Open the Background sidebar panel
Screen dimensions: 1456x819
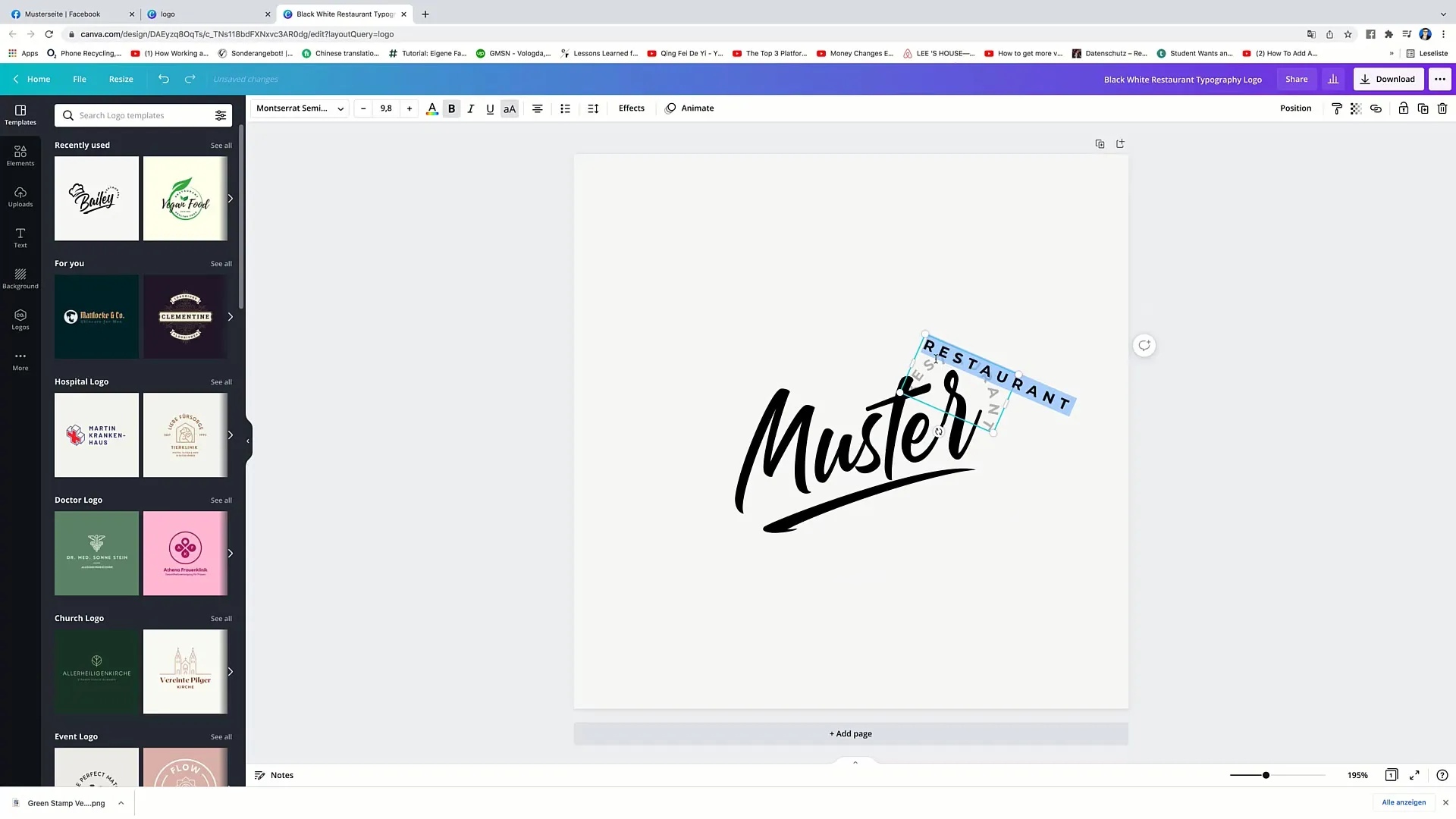(20, 279)
